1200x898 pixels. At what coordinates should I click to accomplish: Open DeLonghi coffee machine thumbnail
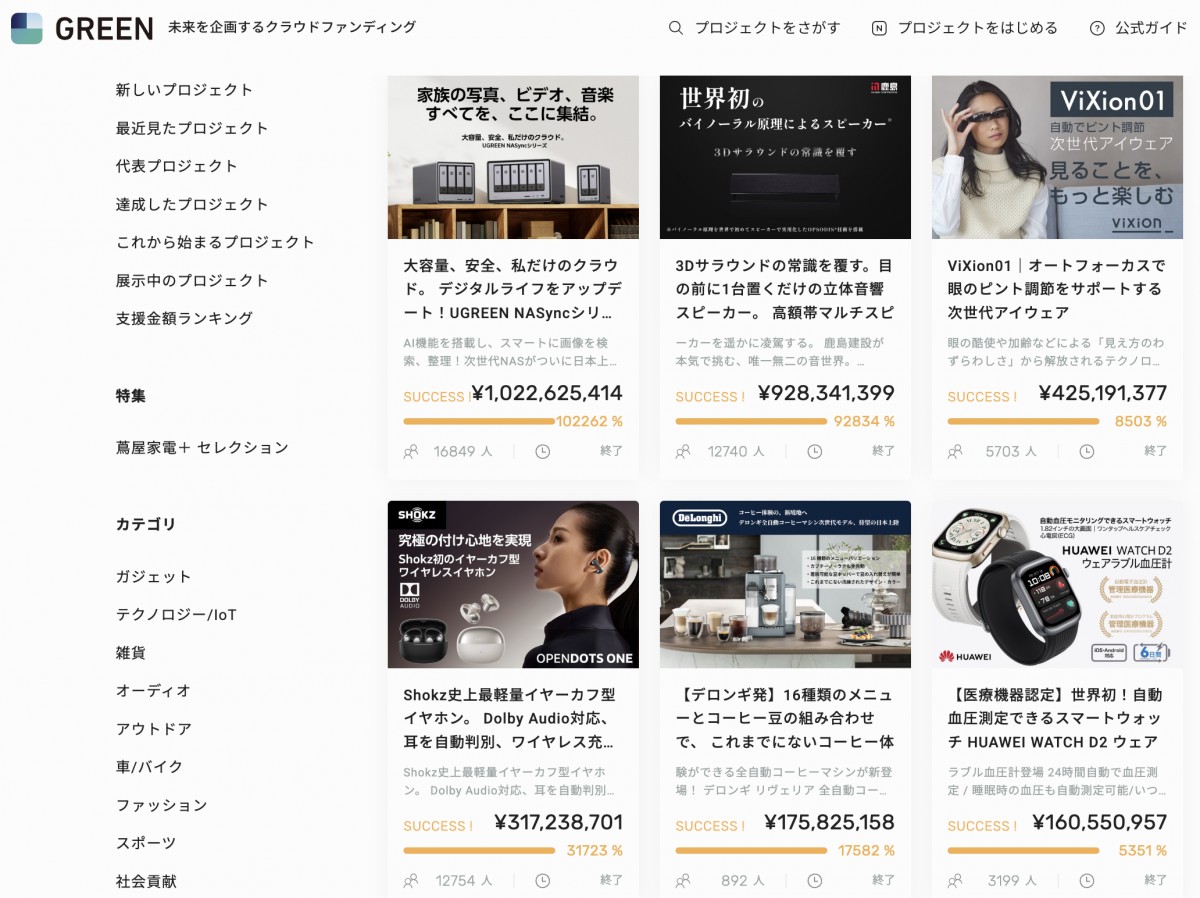tap(785, 585)
